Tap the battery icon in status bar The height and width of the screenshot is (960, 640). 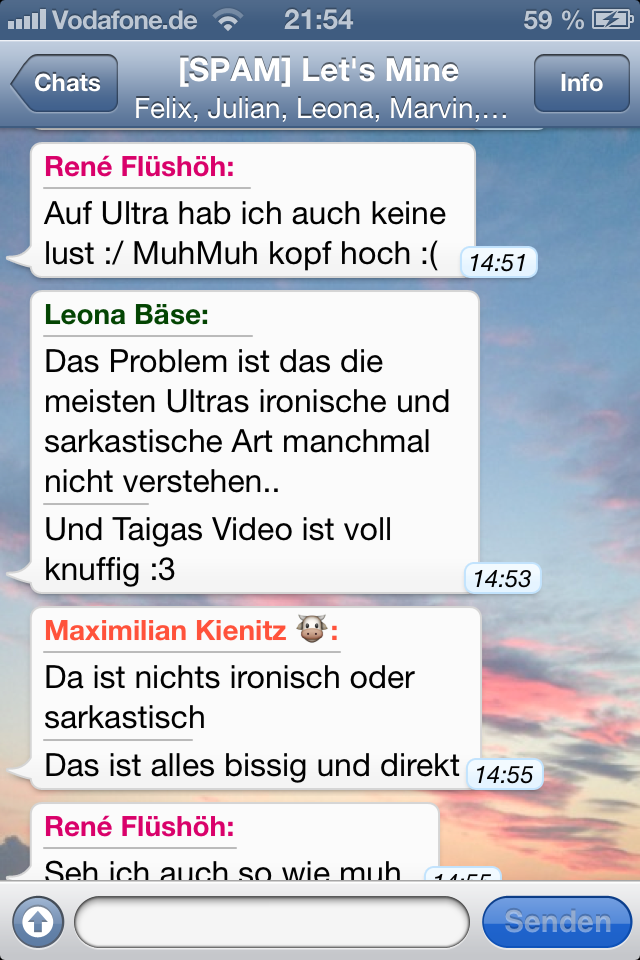(612, 20)
